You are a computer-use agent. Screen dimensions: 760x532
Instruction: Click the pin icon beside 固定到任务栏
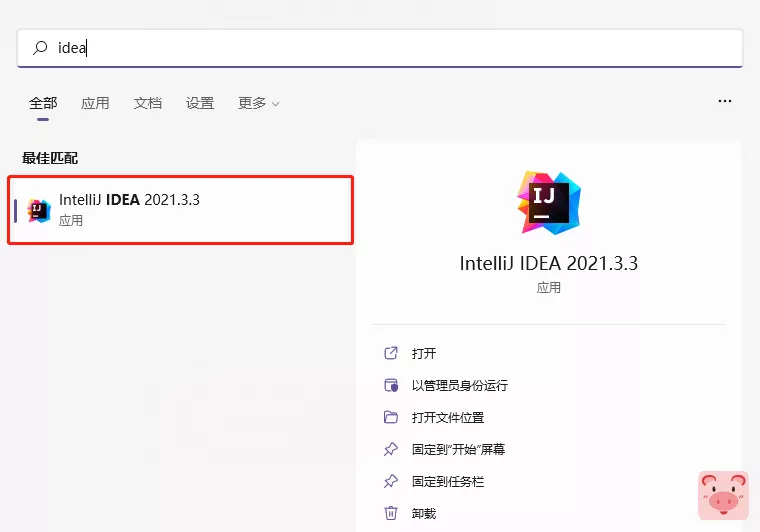click(x=391, y=481)
